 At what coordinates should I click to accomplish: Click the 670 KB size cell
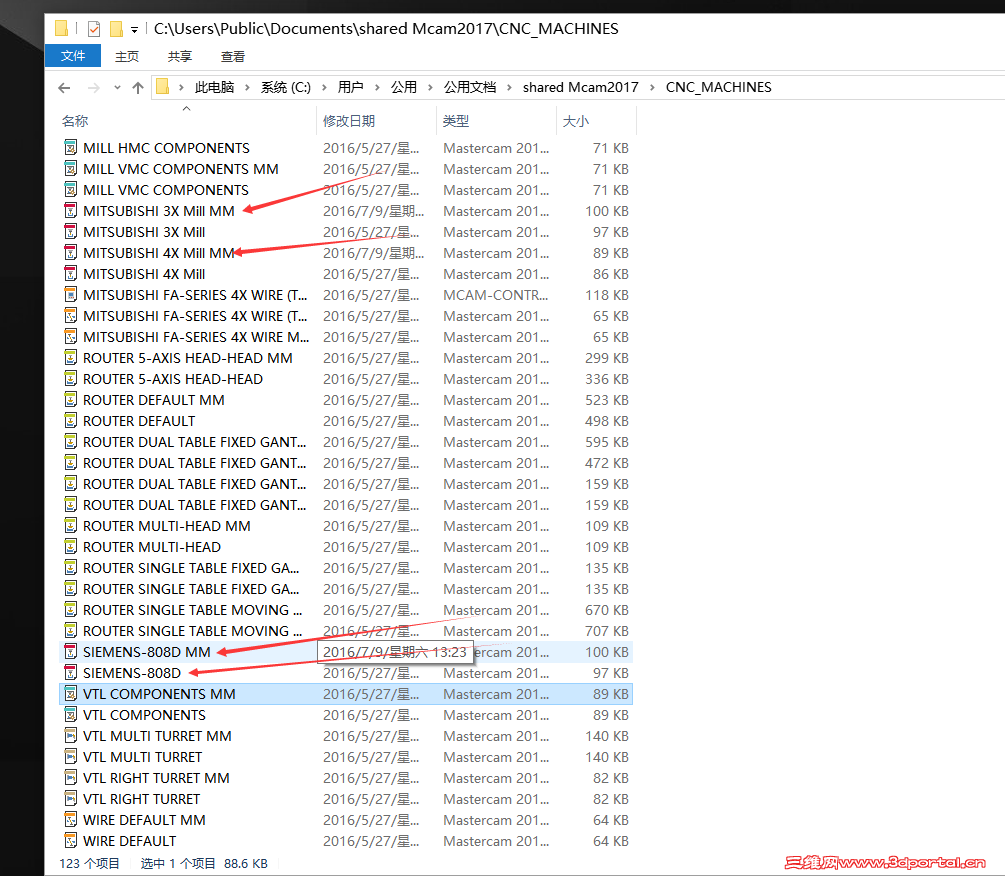[606, 610]
